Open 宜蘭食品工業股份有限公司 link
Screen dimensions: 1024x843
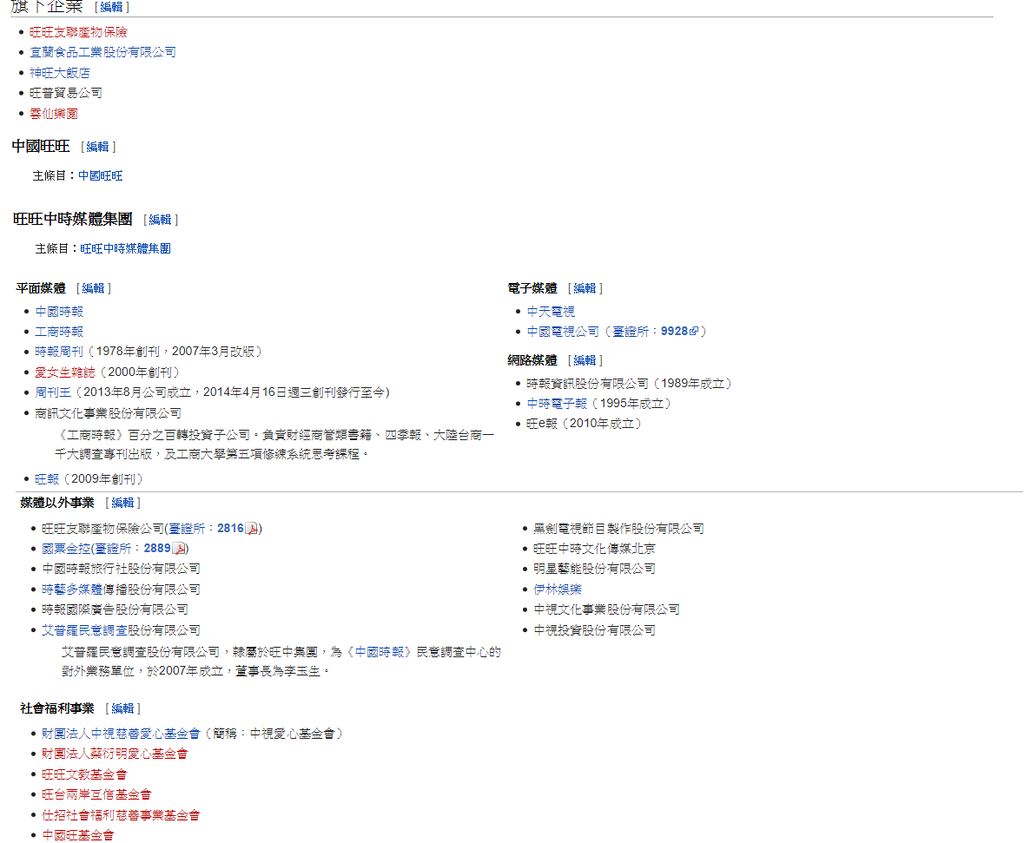[x=103, y=52]
